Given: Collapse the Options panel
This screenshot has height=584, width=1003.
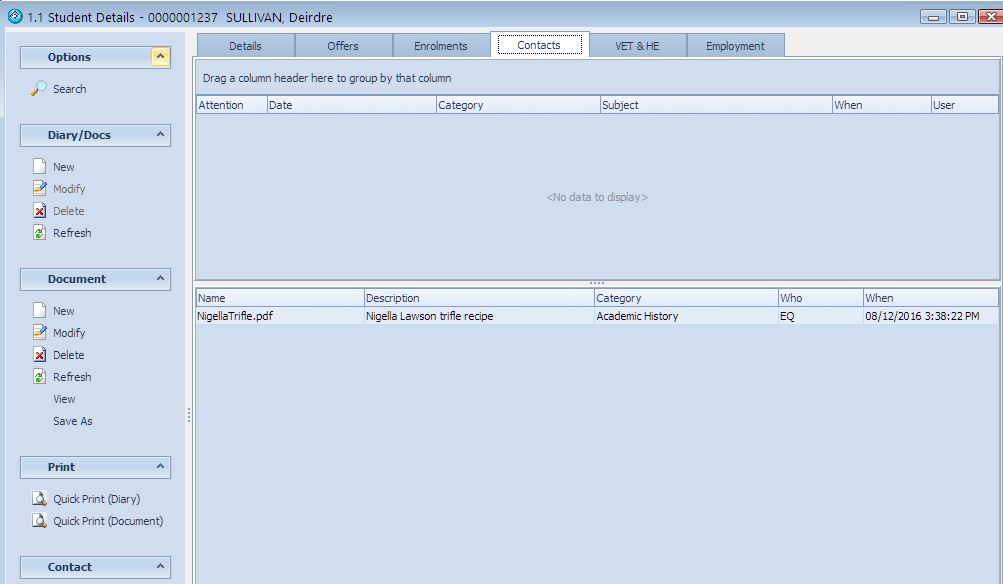Looking at the screenshot, I should pyautogui.click(x=159, y=57).
